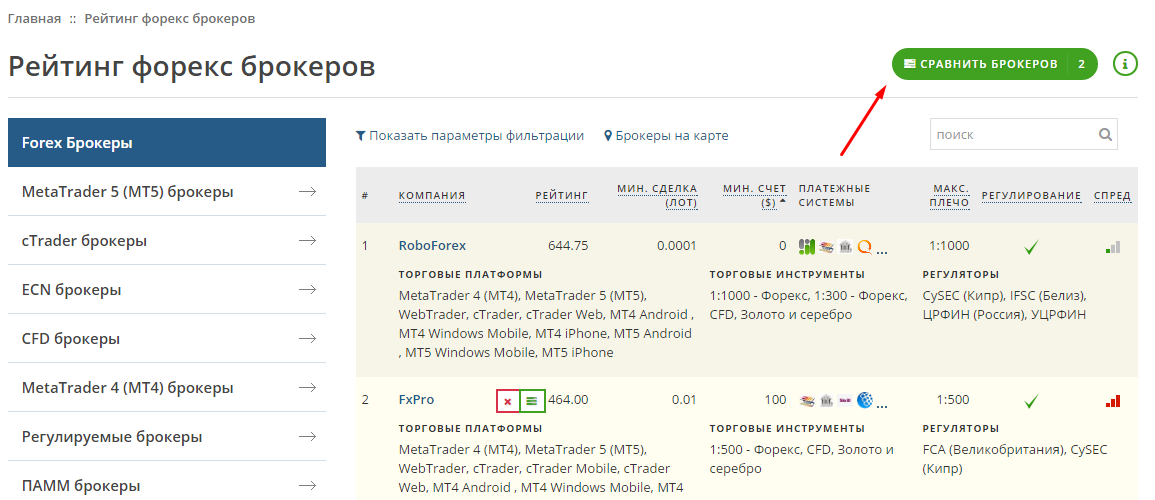Click FxPro min account value 100
The height and width of the screenshot is (500, 1155).
(776, 400)
